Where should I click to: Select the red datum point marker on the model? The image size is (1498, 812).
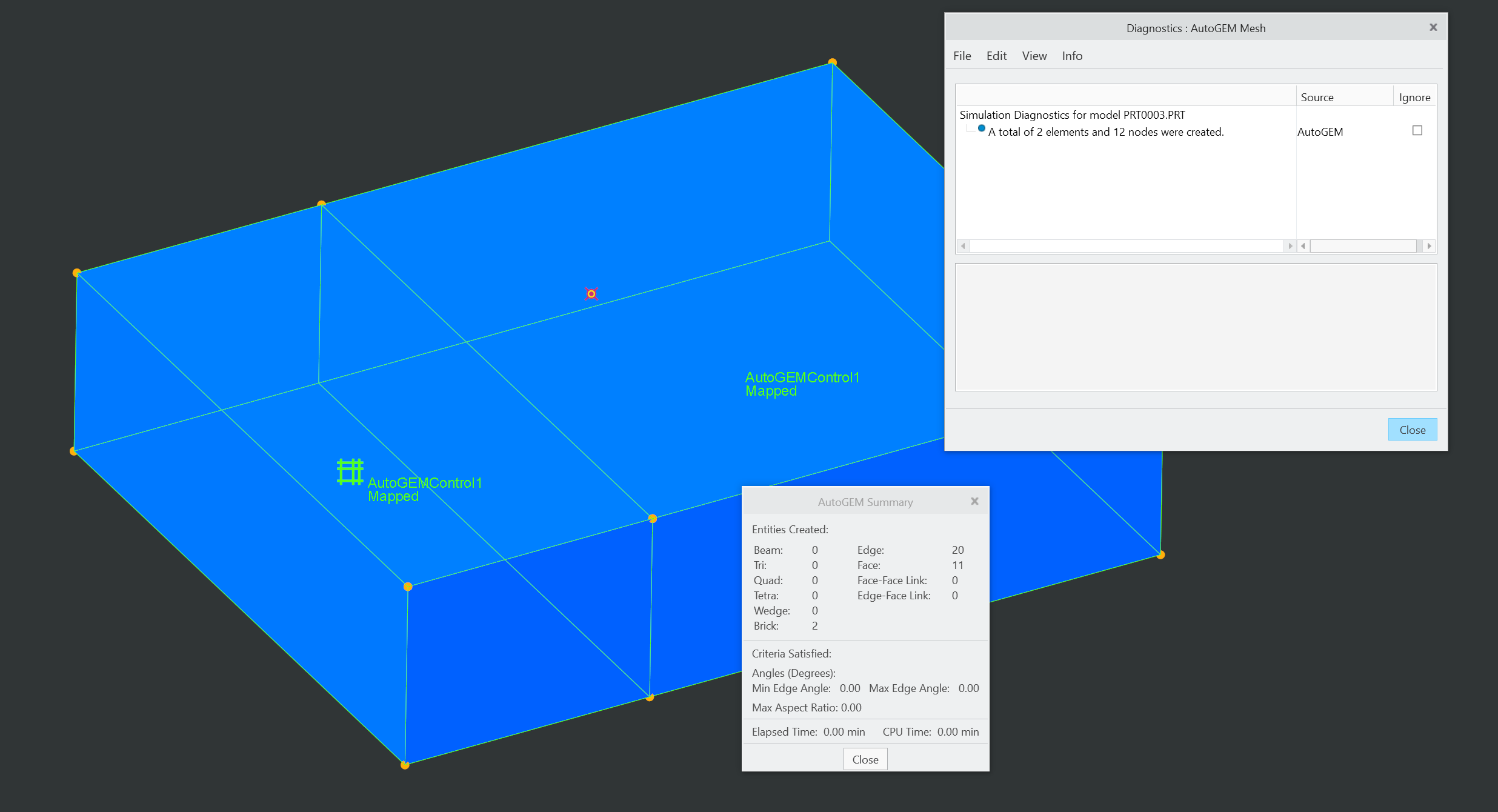591,293
